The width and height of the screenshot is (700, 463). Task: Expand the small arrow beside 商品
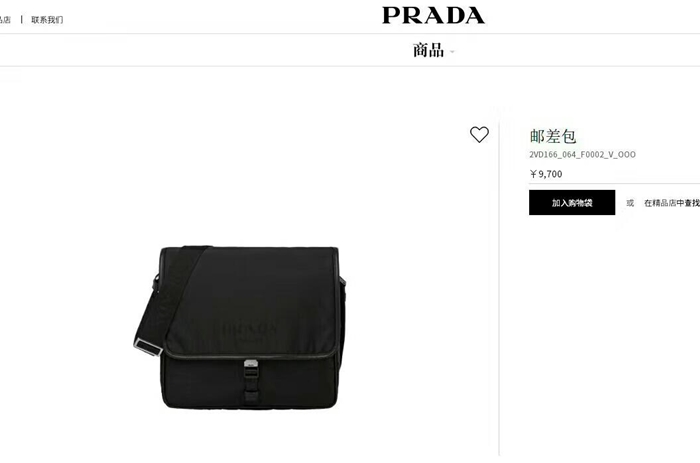coord(452,52)
